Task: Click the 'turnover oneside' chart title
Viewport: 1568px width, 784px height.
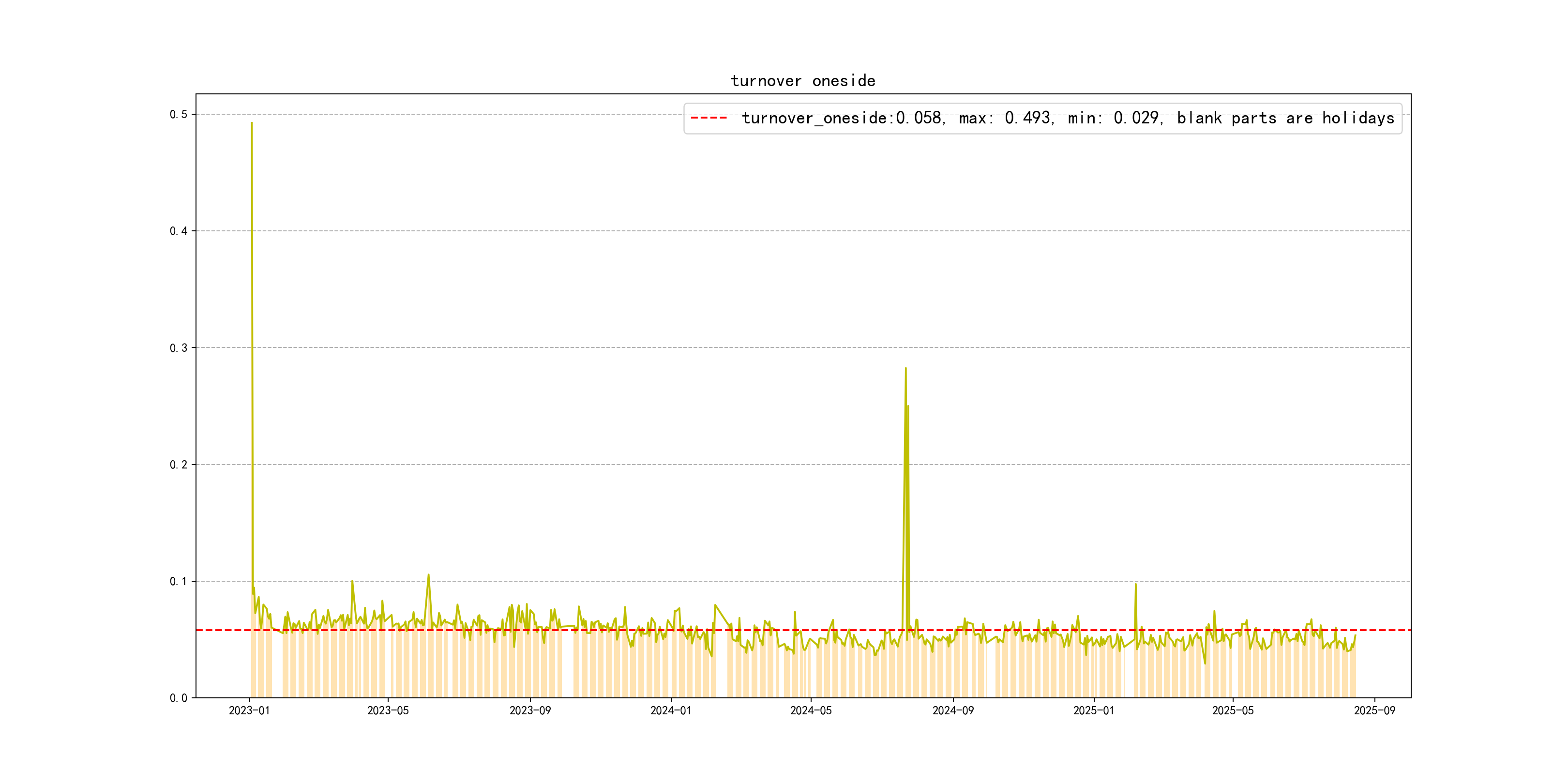Action: 802,81
